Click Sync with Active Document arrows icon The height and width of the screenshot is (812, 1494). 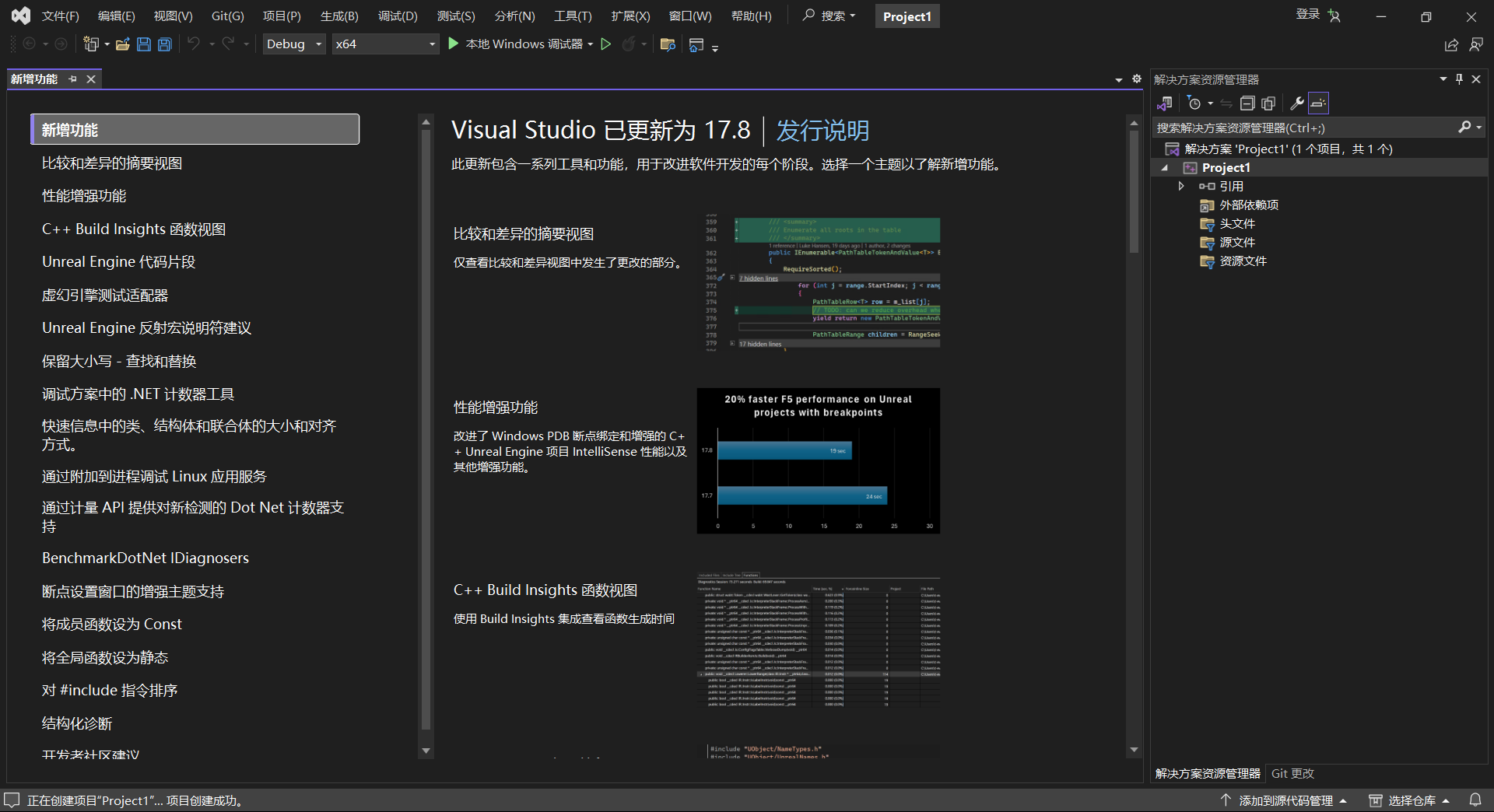point(1226,103)
